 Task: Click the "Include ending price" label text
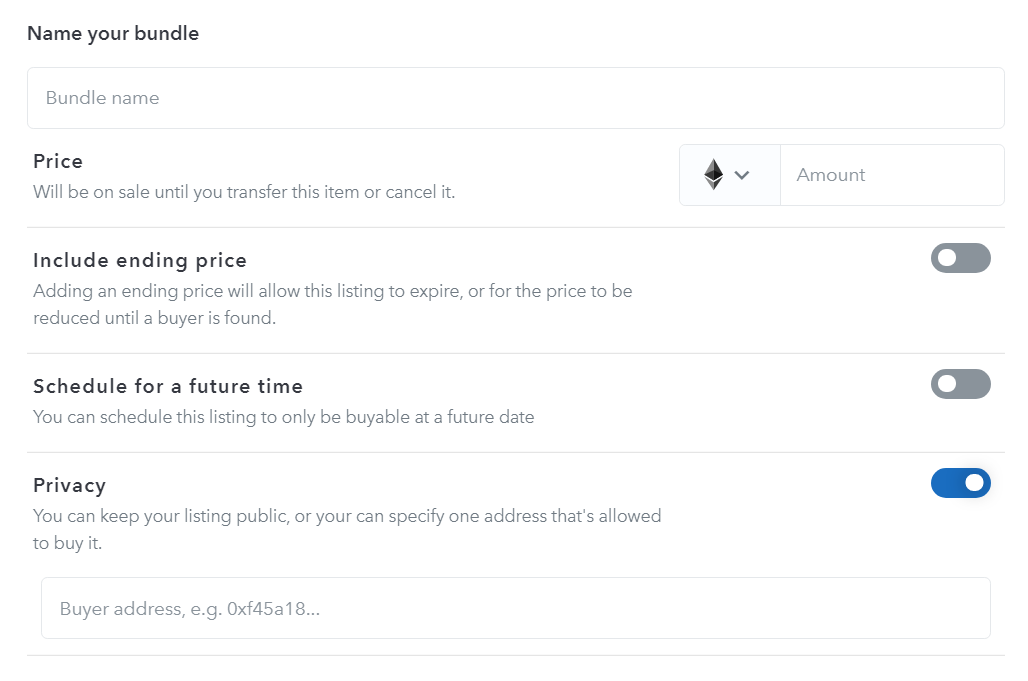coord(140,260)
